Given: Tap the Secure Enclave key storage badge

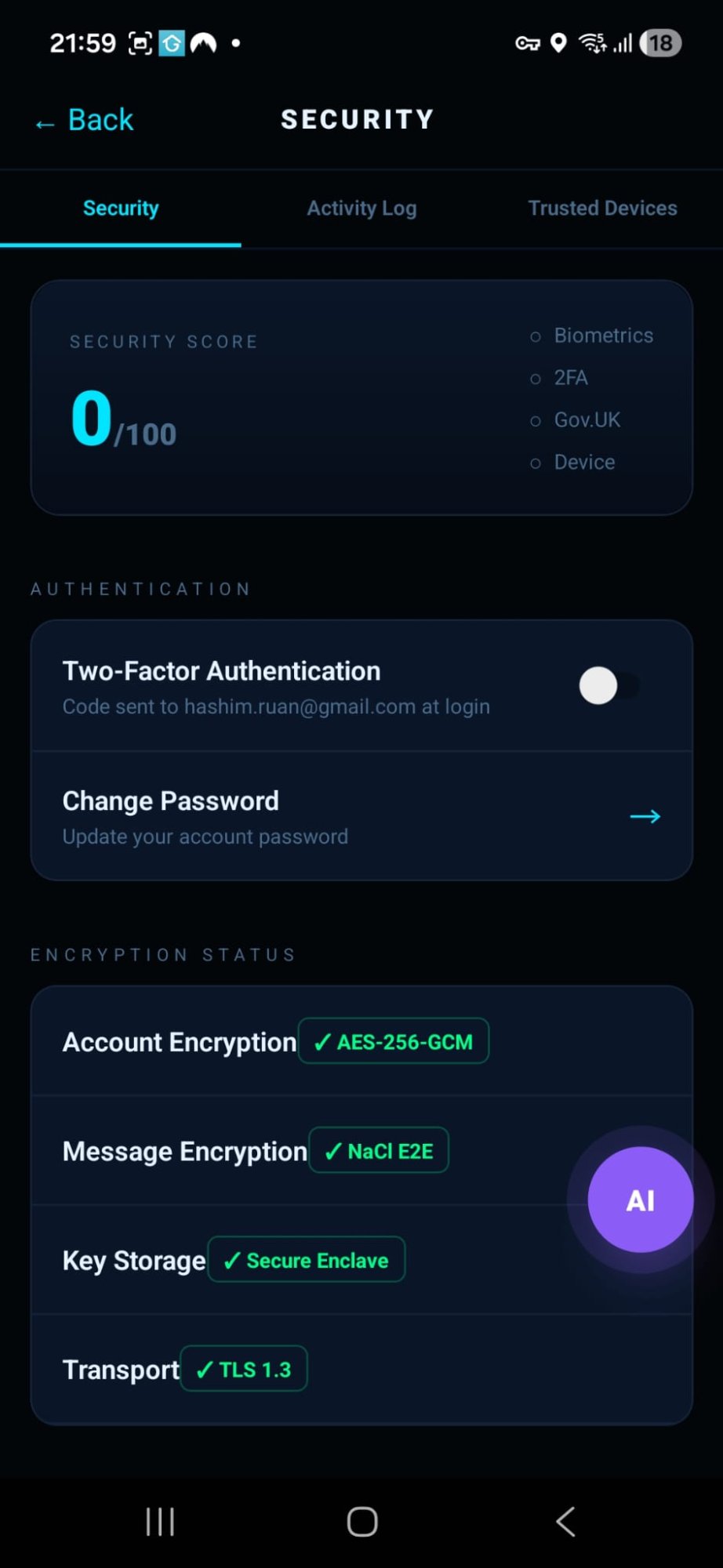Looking at the screenshot, I should pos(307,1260).
